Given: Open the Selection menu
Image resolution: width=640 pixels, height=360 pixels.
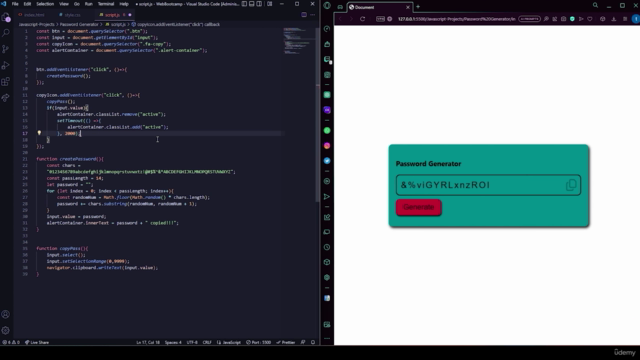Looking at the screenshot, I should pyautogui.click(x=45, y=4).
